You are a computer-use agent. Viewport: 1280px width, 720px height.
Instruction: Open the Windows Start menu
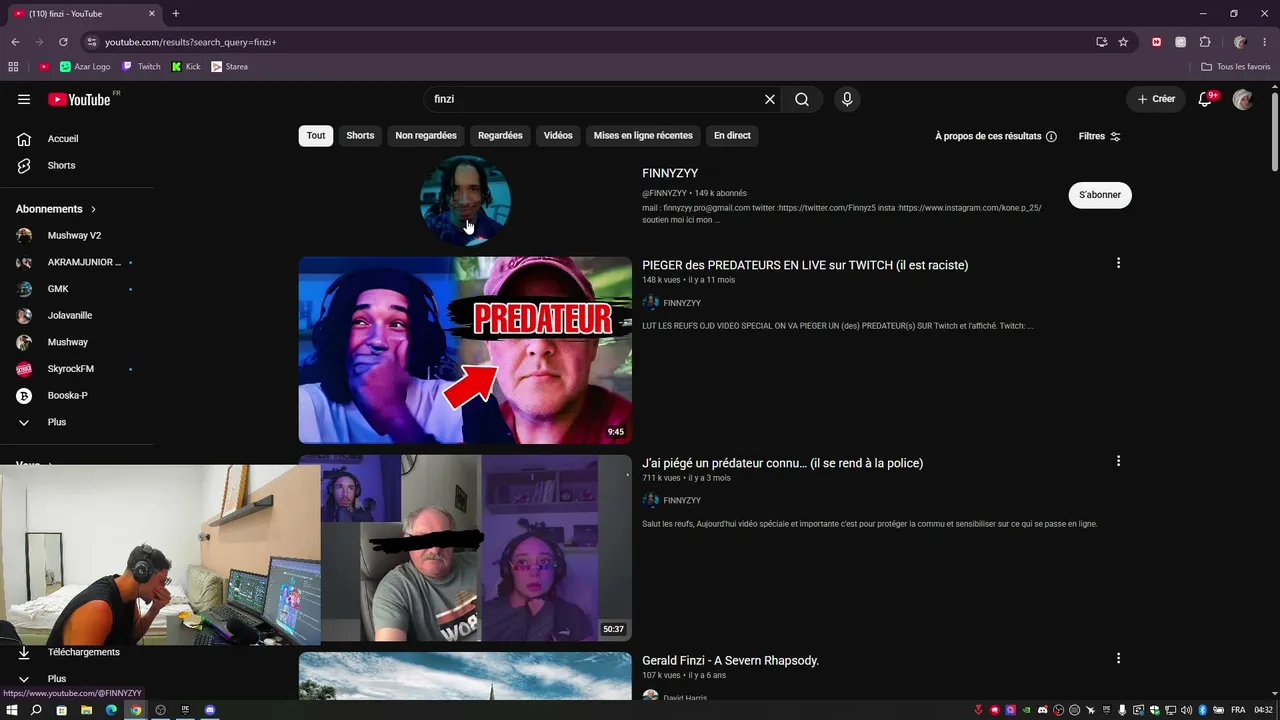click(12, 710)
